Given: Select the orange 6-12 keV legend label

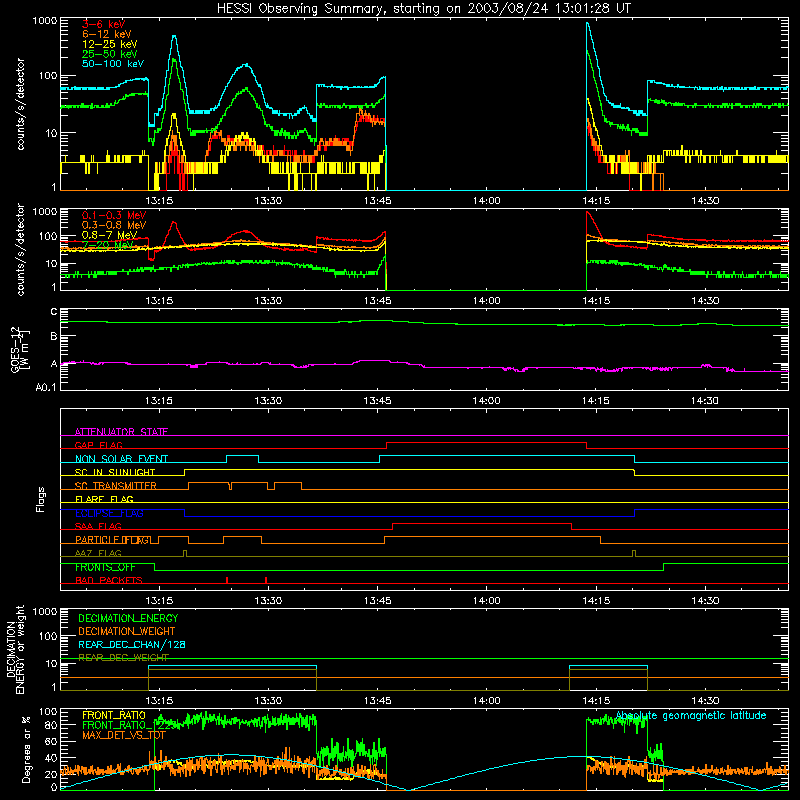Looking at the screenshot, I should pos(107,34).
